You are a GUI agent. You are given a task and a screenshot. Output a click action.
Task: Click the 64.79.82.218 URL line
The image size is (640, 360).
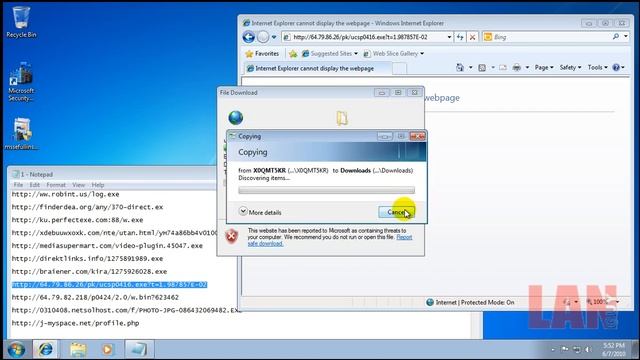pyautogui.click(x=95, y=297)
